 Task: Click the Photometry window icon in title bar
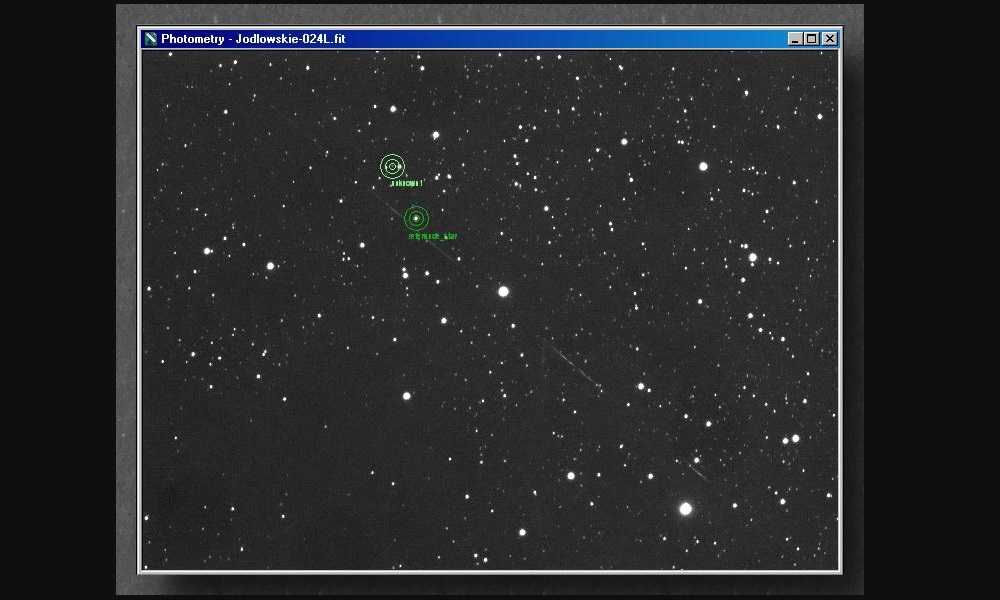[x=151, y=39]
